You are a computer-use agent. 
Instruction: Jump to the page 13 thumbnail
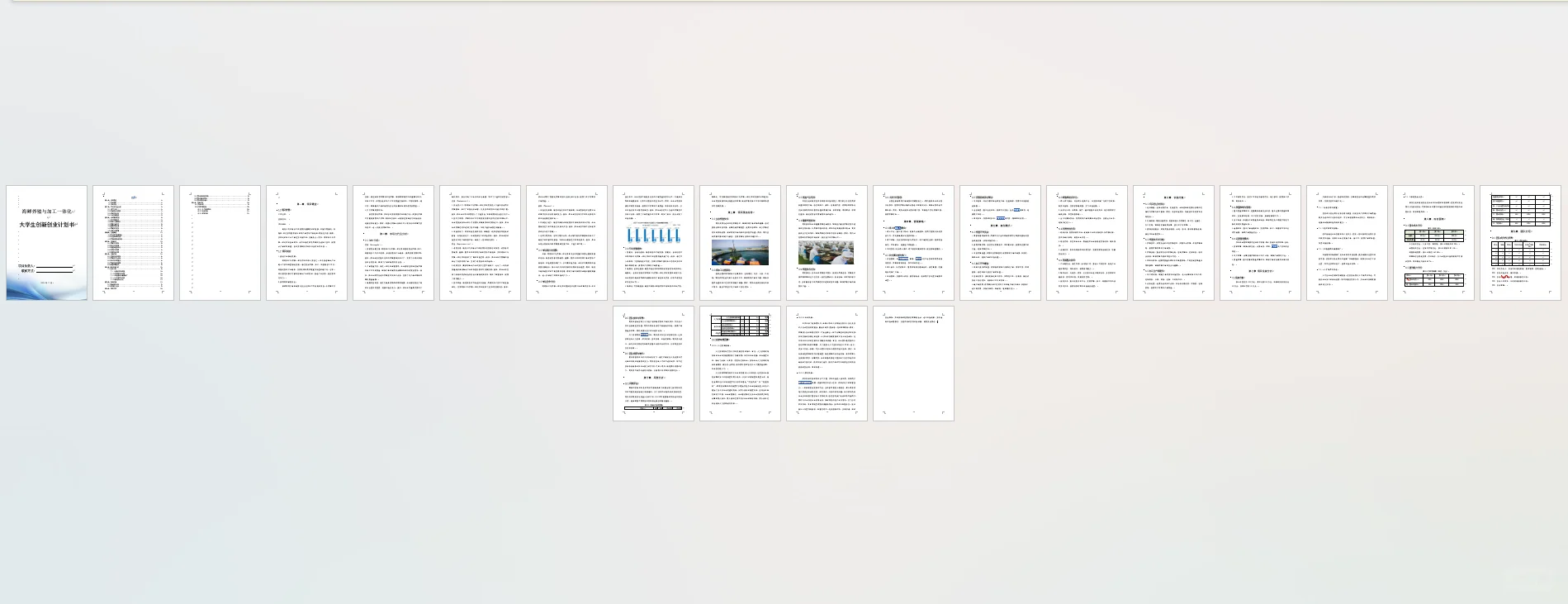(x=1087, y=243)
